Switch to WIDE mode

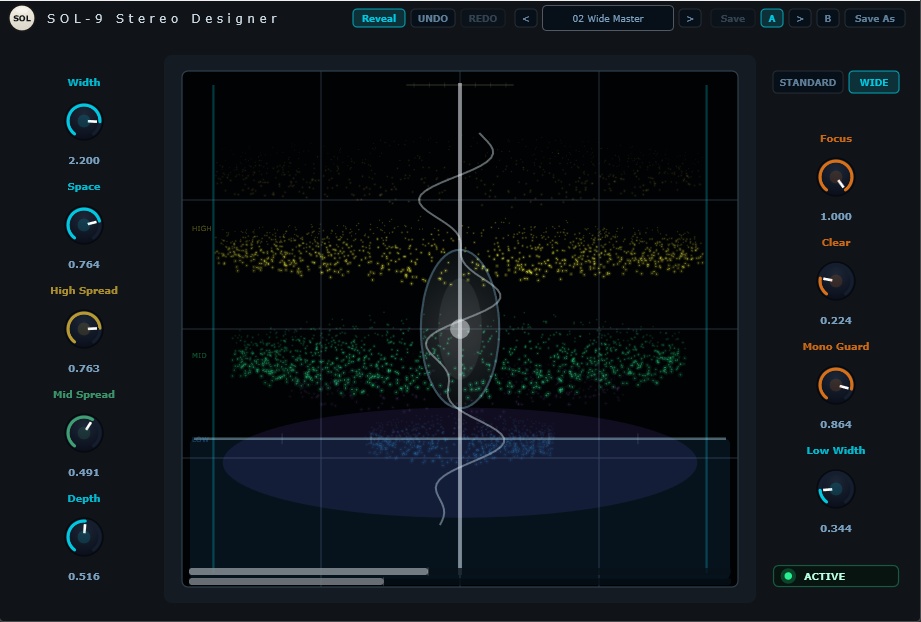874,82
